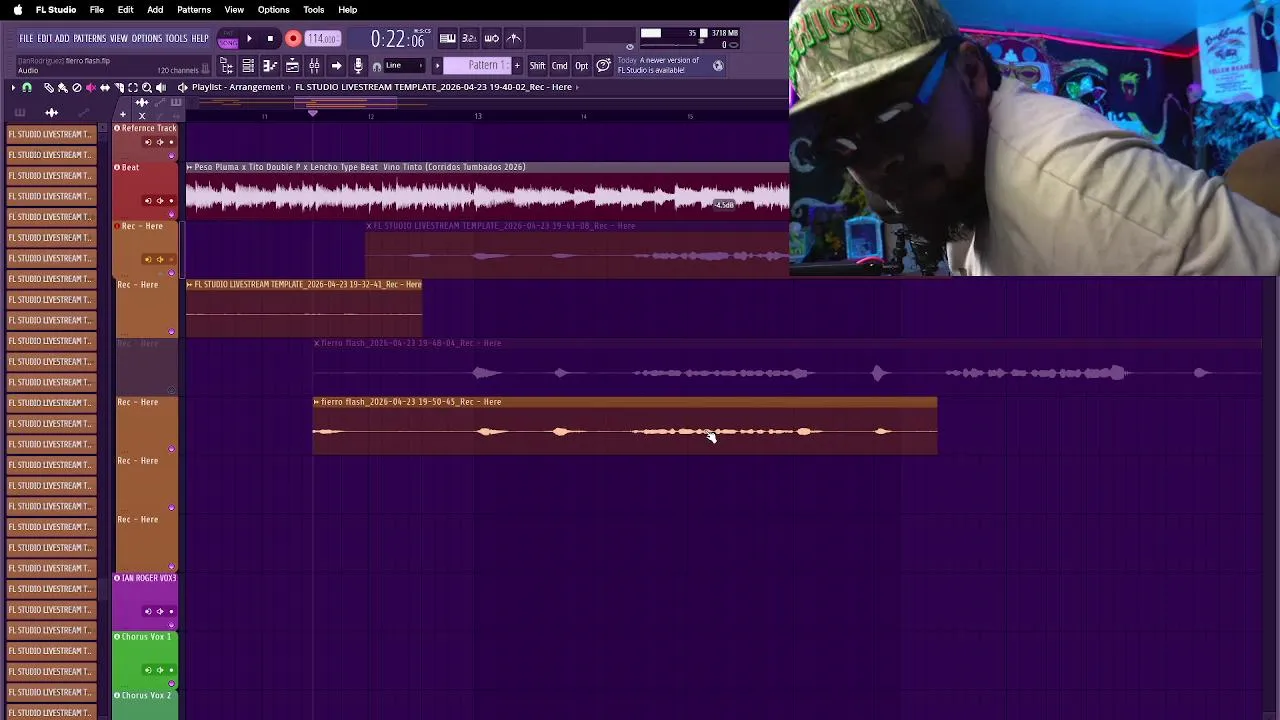Viewport: 1280px width, 720px height.
Task: Click the Cmd modifier button
Action: 559,66
